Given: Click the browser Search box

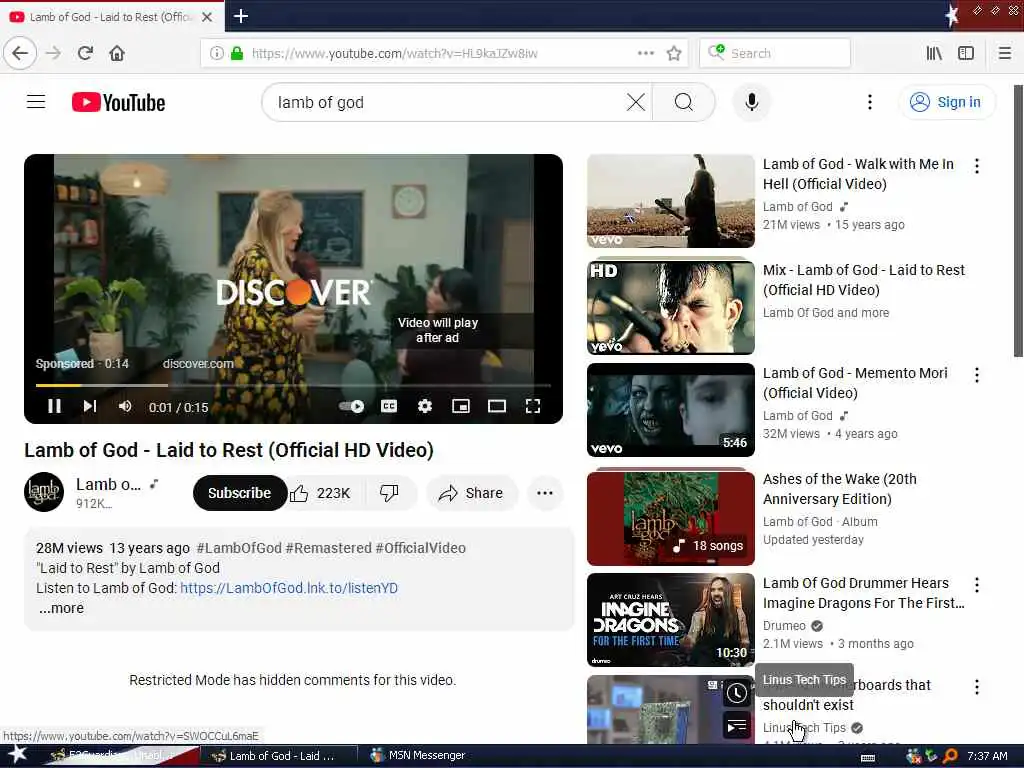Looking at the screenshot, I should click(x=775, y=53).
